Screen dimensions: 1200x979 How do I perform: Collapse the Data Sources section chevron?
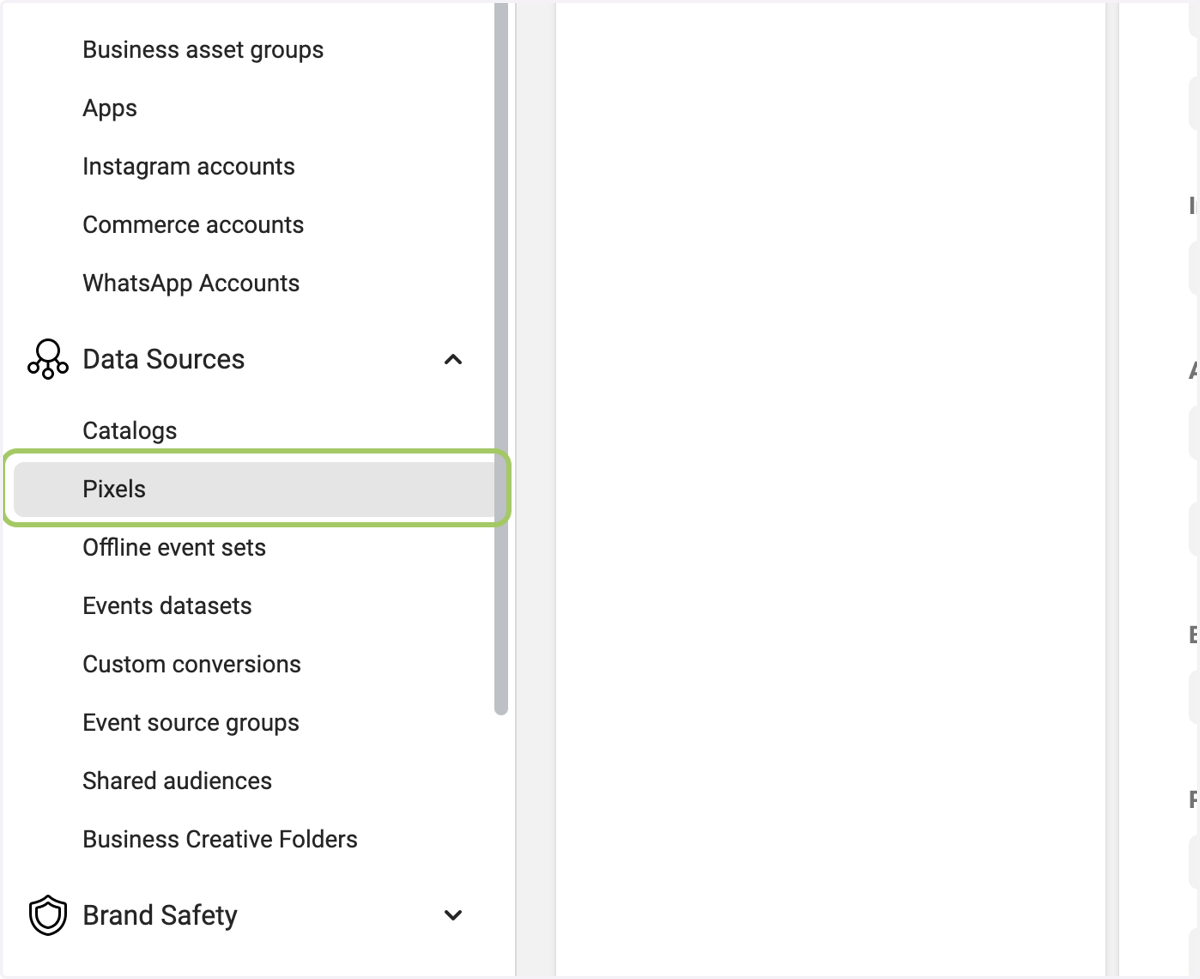(x=453, y=359)
